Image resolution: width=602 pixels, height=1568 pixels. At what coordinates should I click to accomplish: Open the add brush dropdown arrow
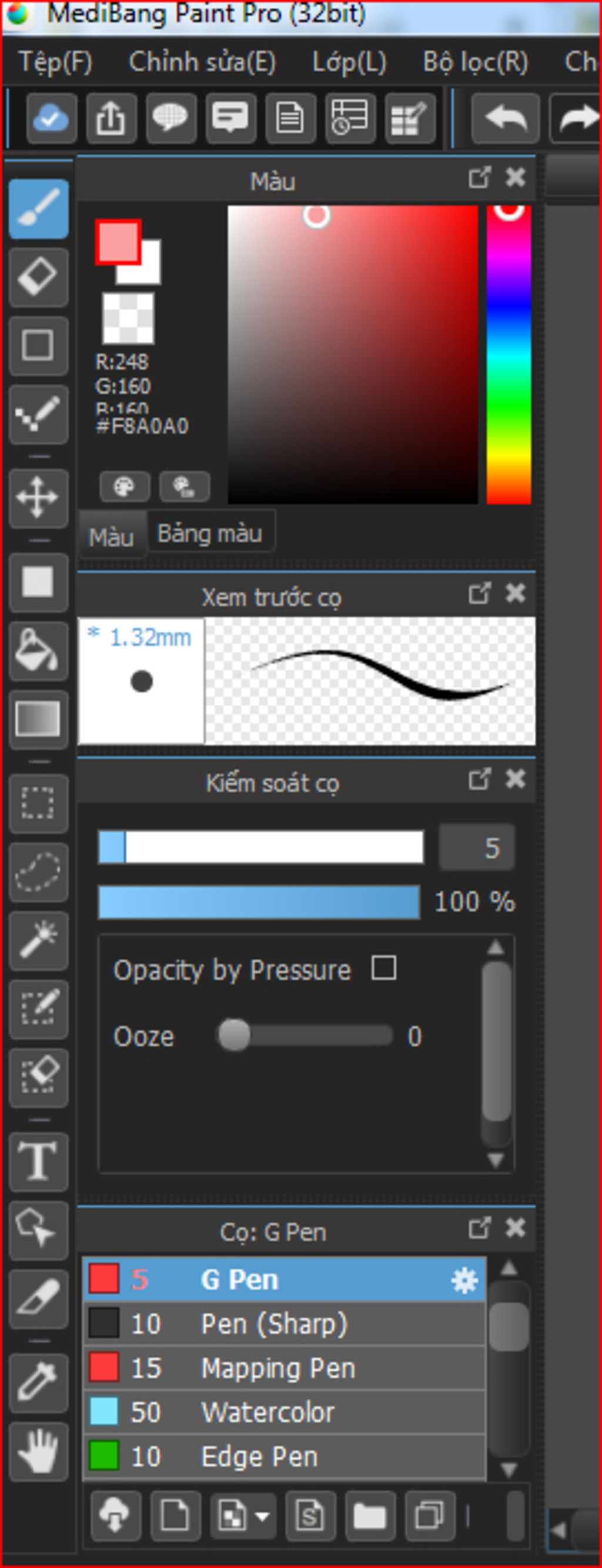point(262,1516)
